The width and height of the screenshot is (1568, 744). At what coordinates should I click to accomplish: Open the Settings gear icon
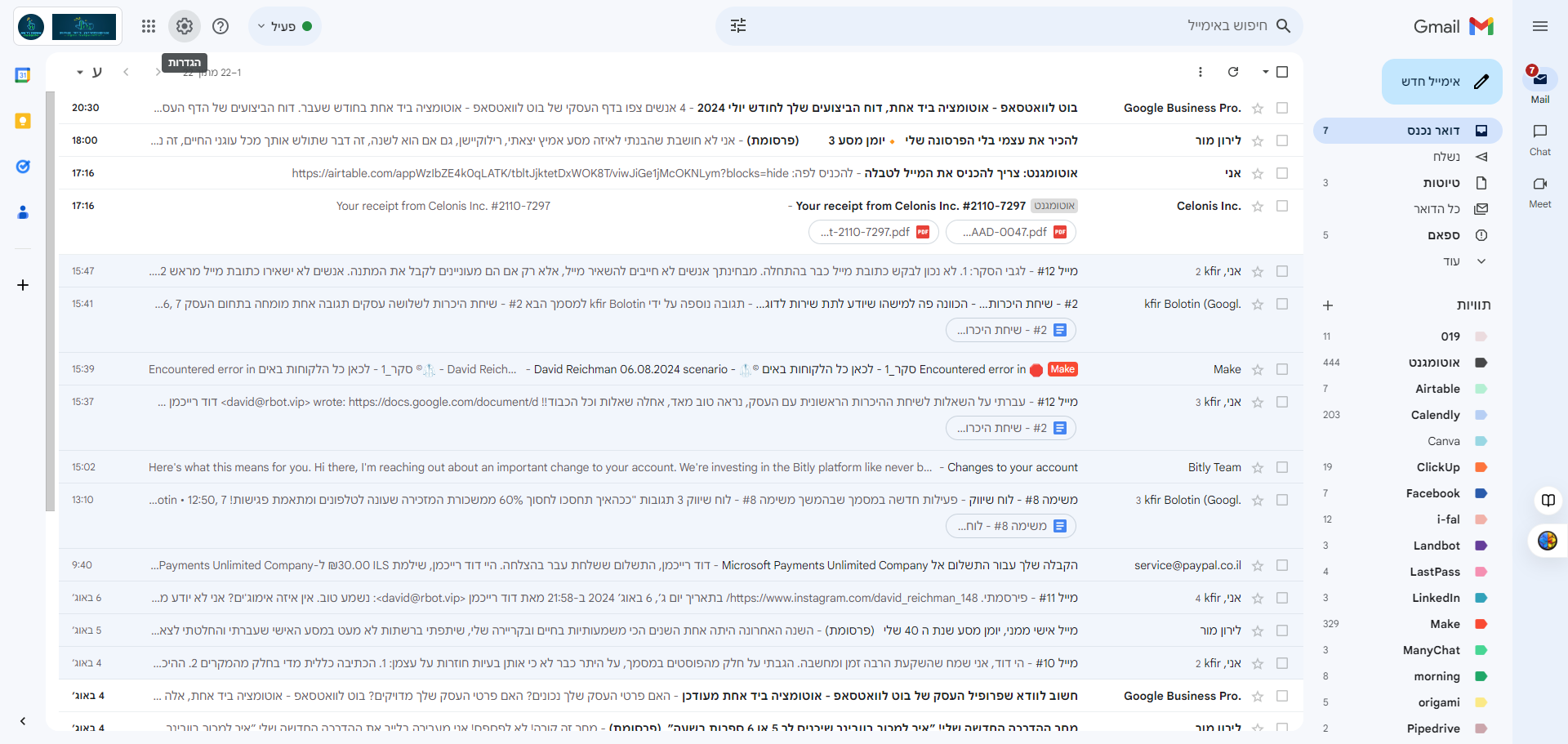185,26
